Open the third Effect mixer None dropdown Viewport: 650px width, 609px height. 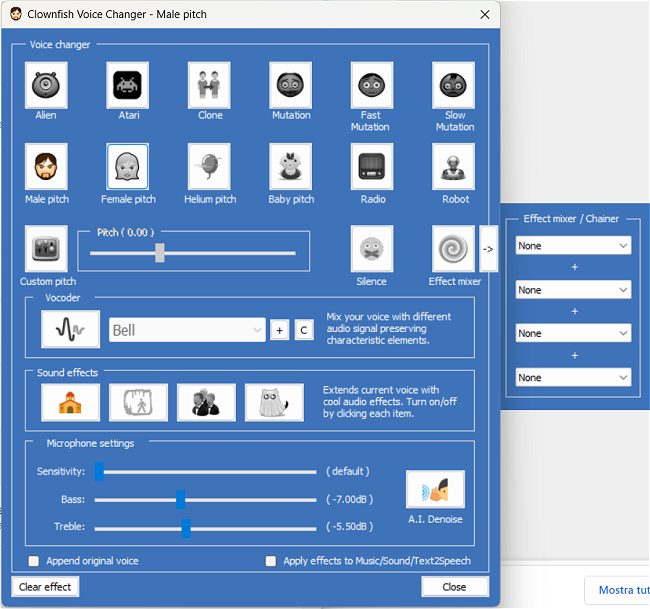(x=573, y=333)
